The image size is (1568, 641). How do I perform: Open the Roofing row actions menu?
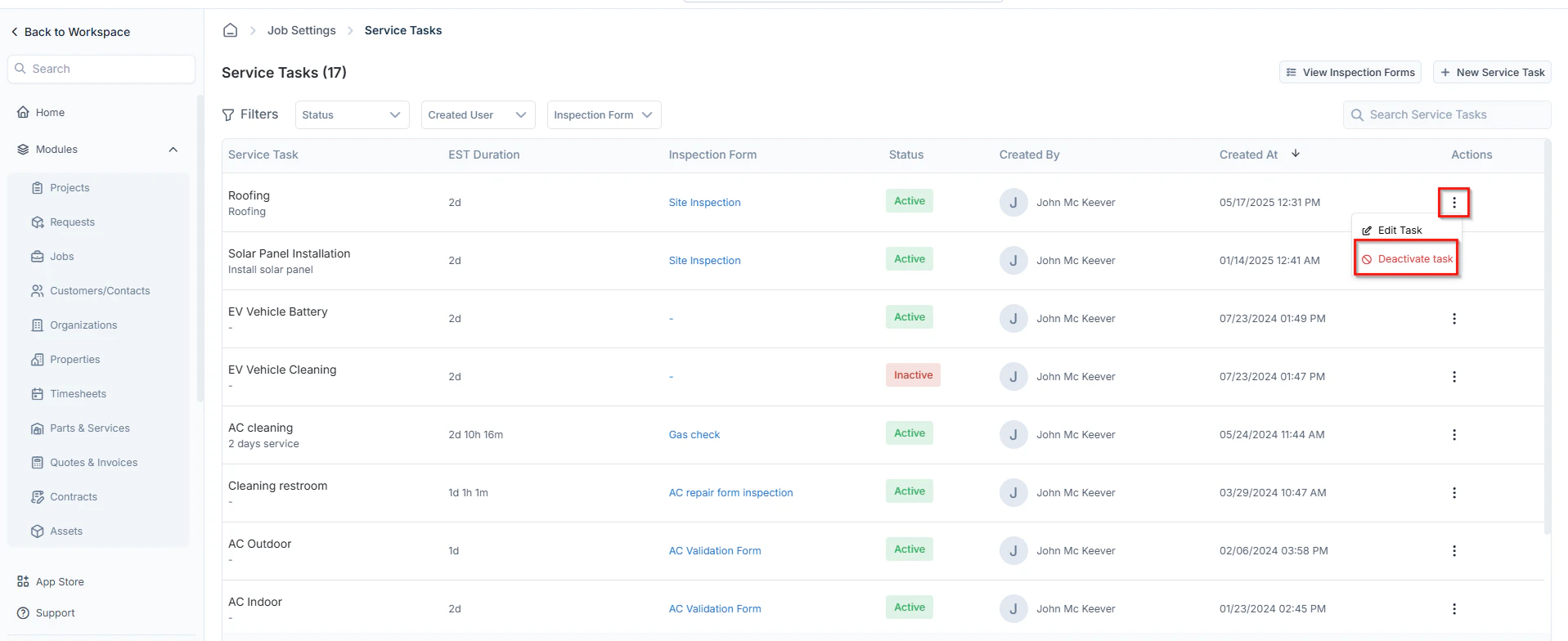tap(1453, 203)
